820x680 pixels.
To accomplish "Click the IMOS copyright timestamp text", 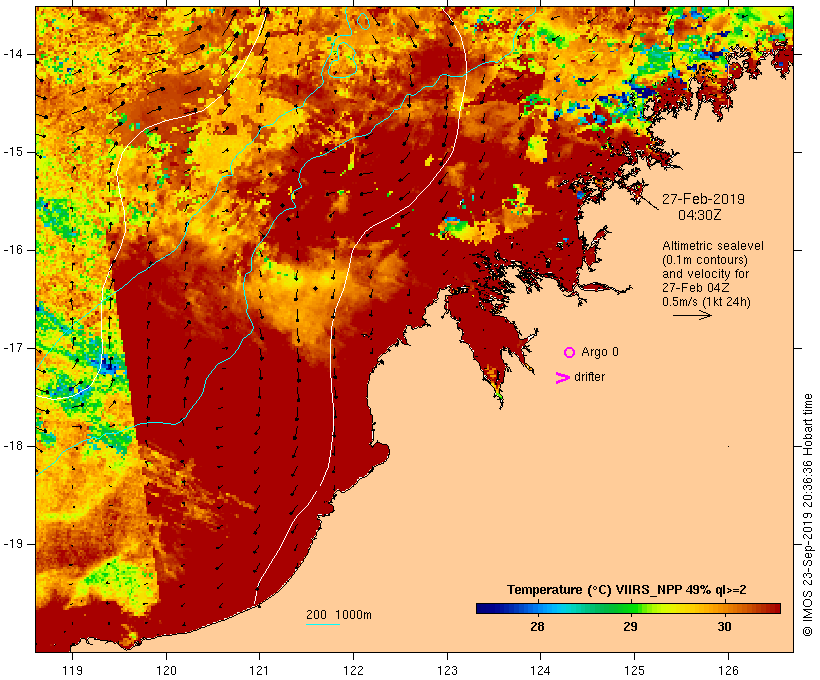I will 807,515.
